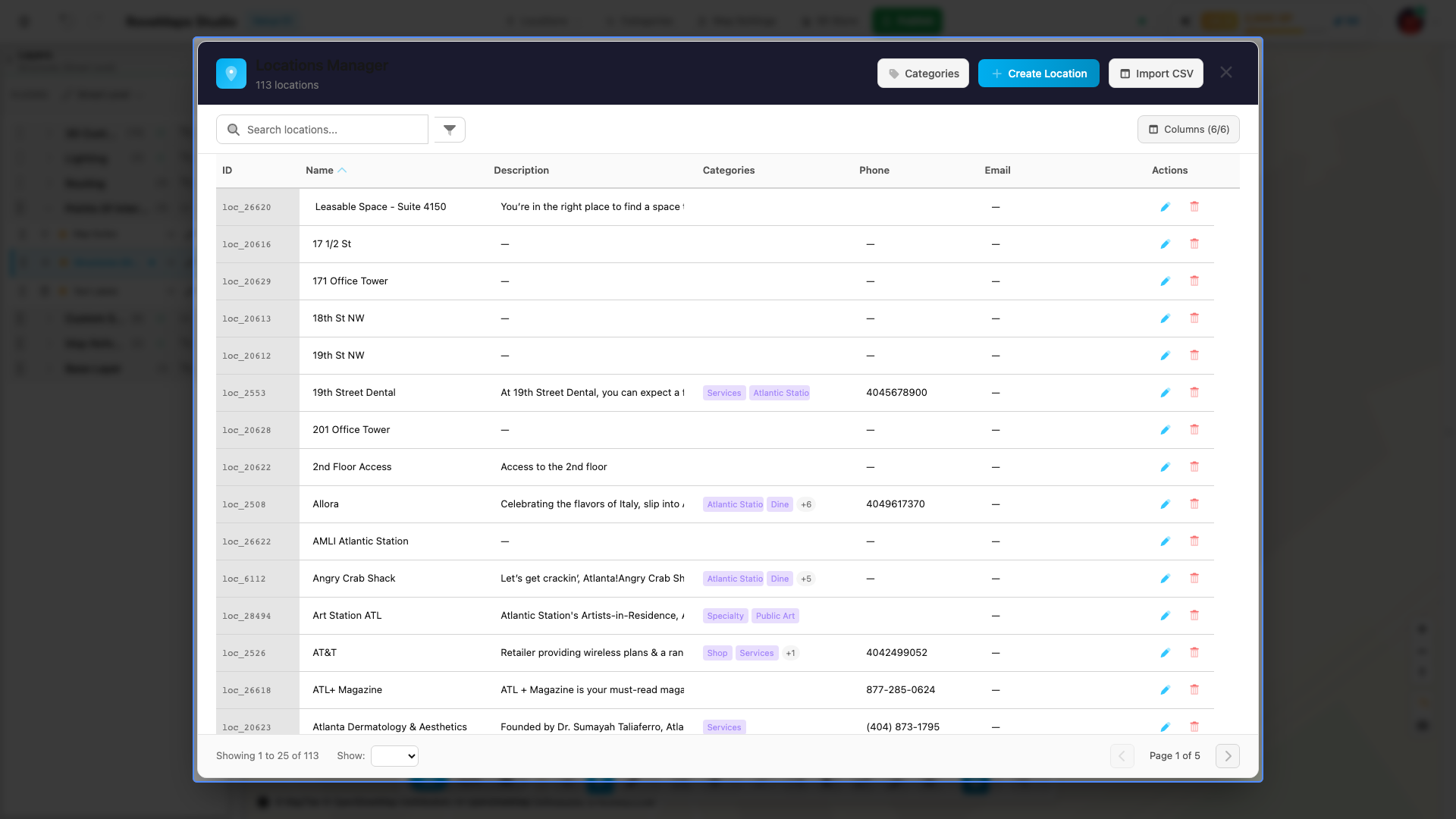The height and width of the screenshot is (819, 1456).
Task: Edit the 19th St NW location
Action: tap(1165, 356)
